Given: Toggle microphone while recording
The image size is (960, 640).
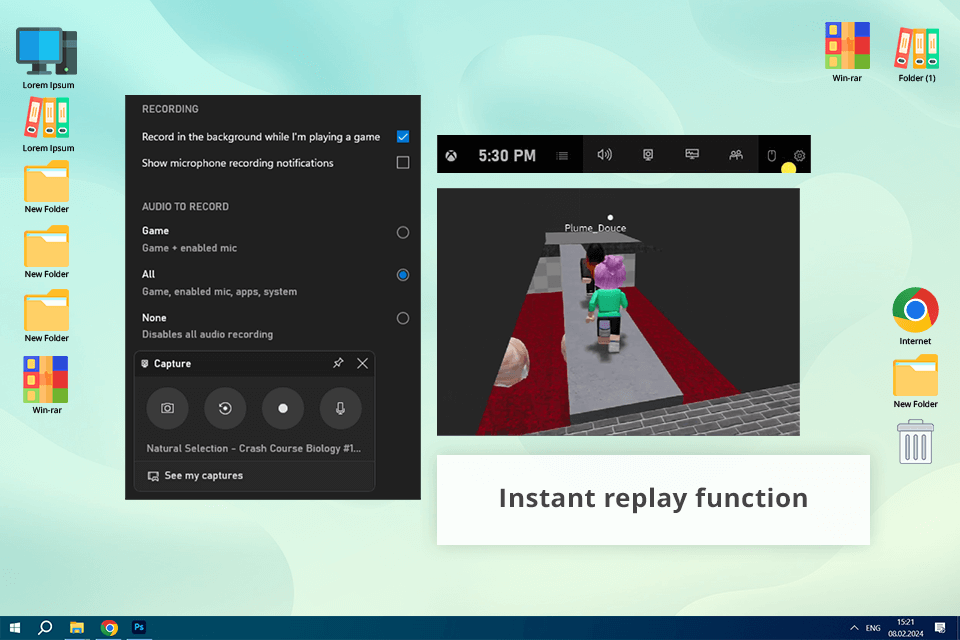Looking at the screenshot, I should 340,408.
